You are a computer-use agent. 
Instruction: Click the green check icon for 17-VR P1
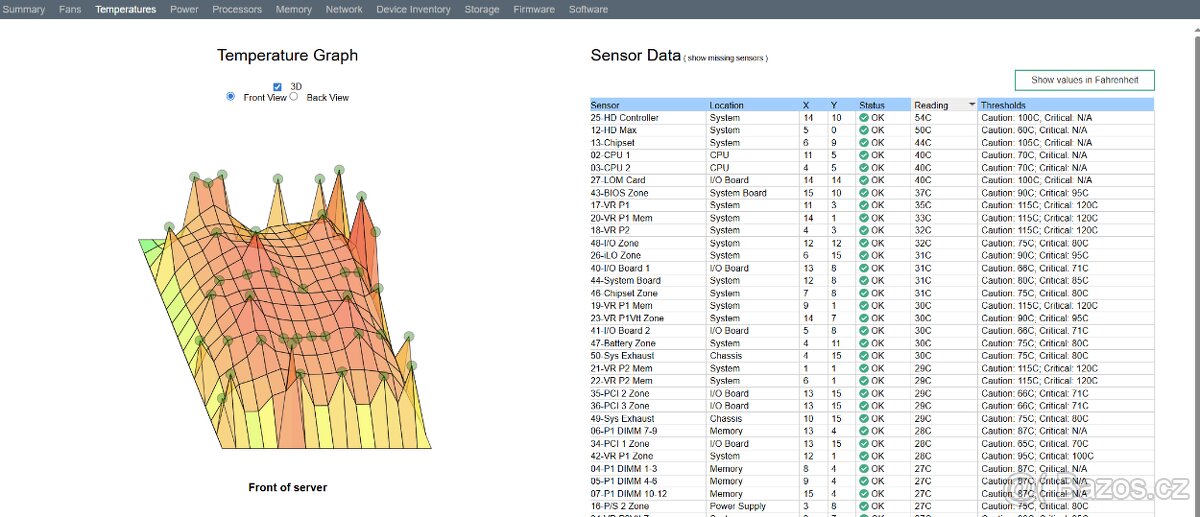tap(864, 206)
